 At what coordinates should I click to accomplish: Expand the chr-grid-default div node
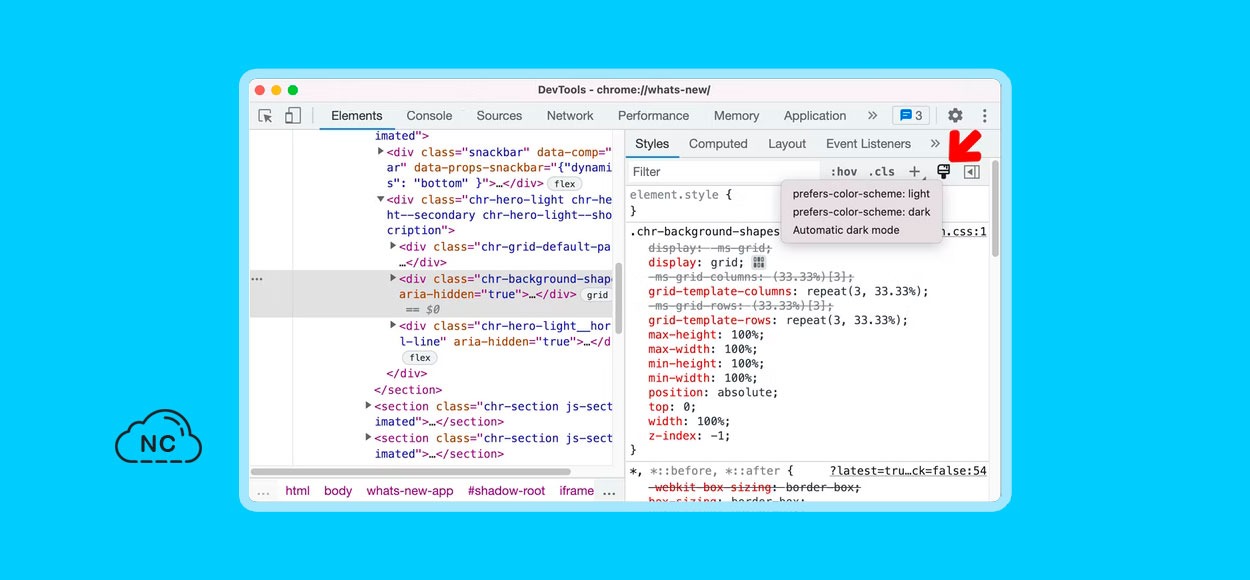tap(393, 246)
